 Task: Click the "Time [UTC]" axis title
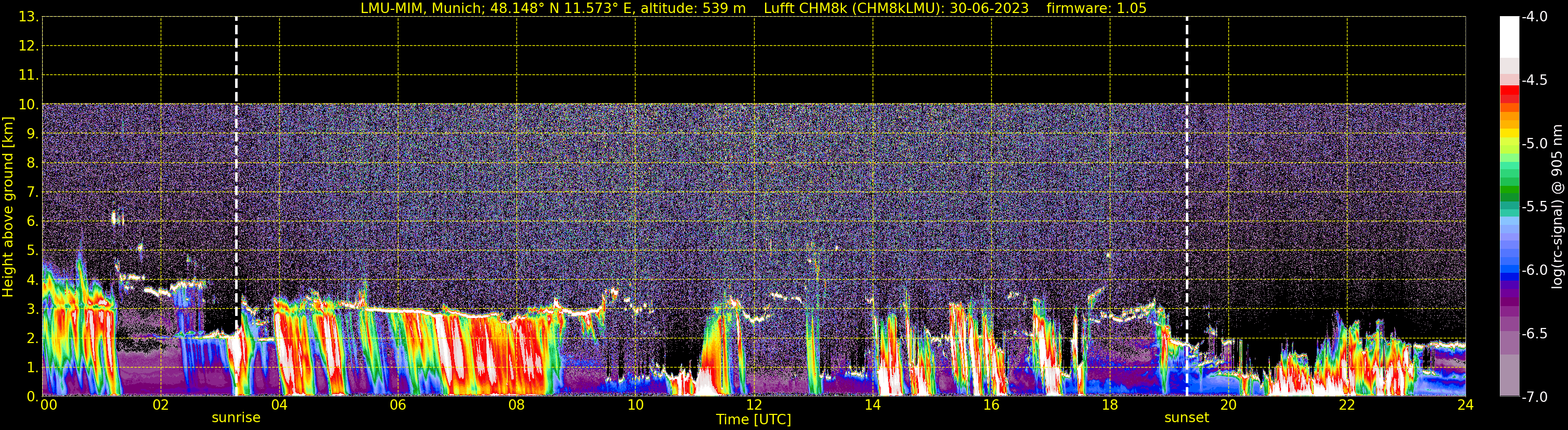coord(754,420)
